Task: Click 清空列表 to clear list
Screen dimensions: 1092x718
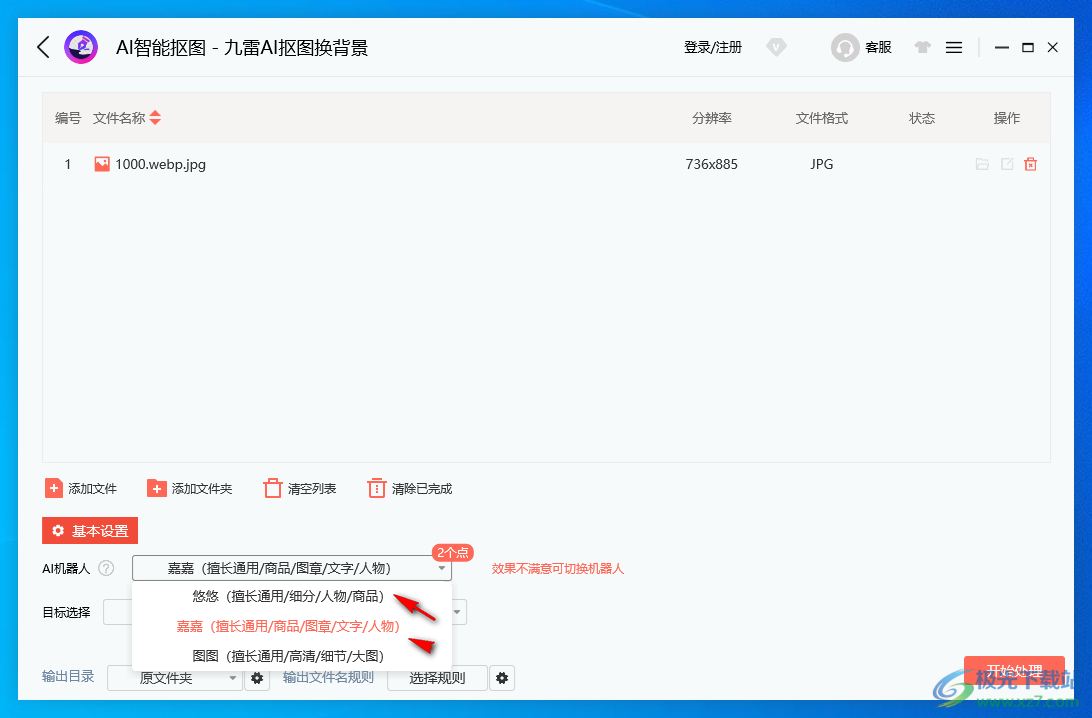Action: 300,489
